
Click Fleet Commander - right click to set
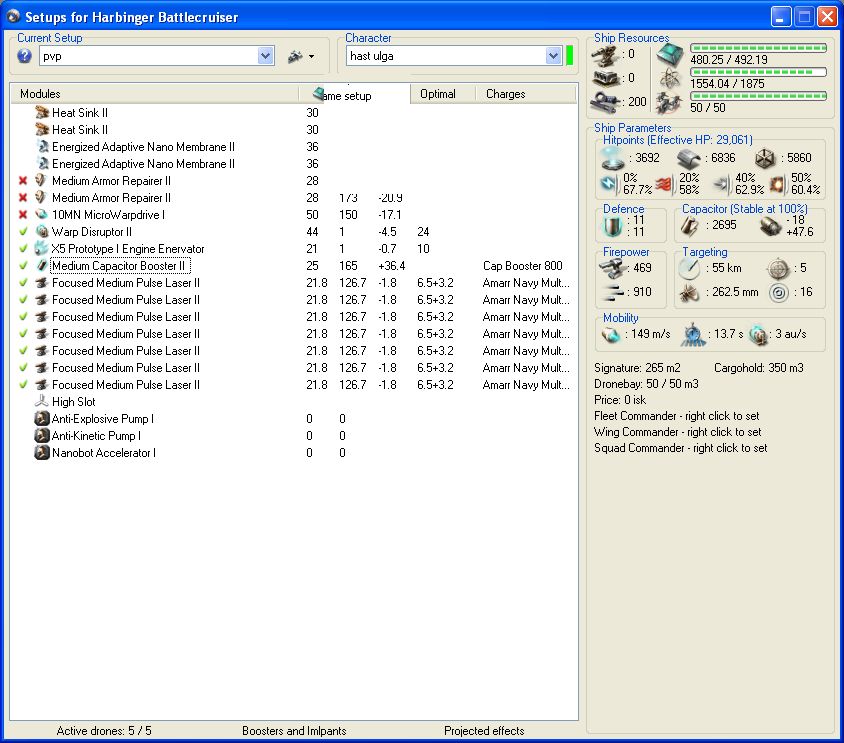(x=677, y=416)
